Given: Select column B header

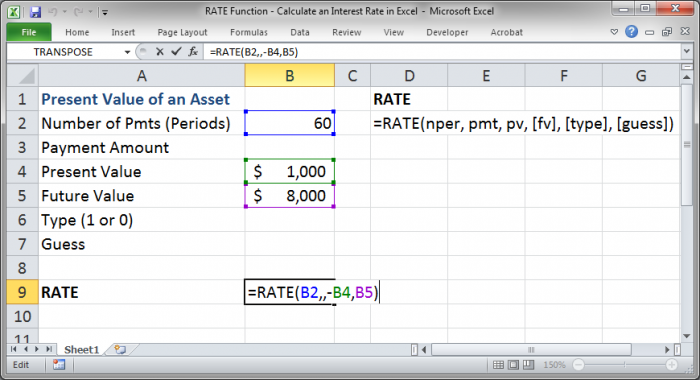Looking at the screenshot, I should click(289, 75).
